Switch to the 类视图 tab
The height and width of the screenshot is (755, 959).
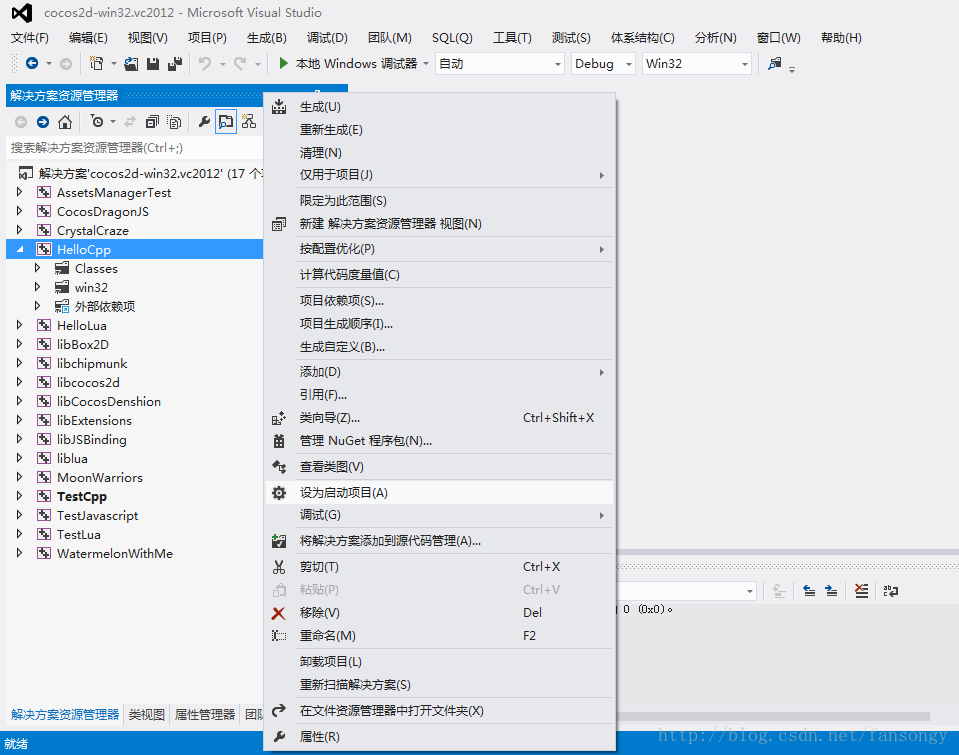tap(147, 715)
